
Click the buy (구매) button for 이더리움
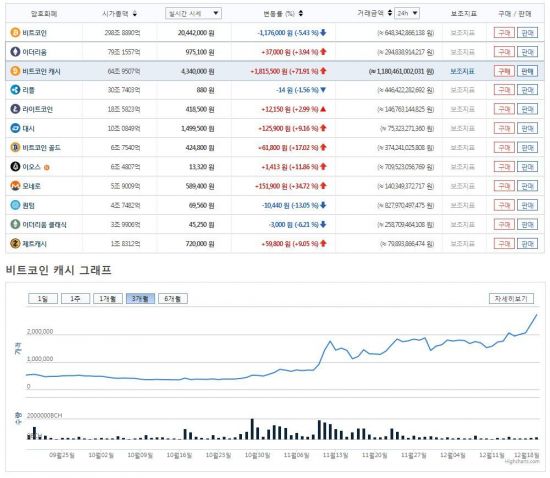(504, 52)
